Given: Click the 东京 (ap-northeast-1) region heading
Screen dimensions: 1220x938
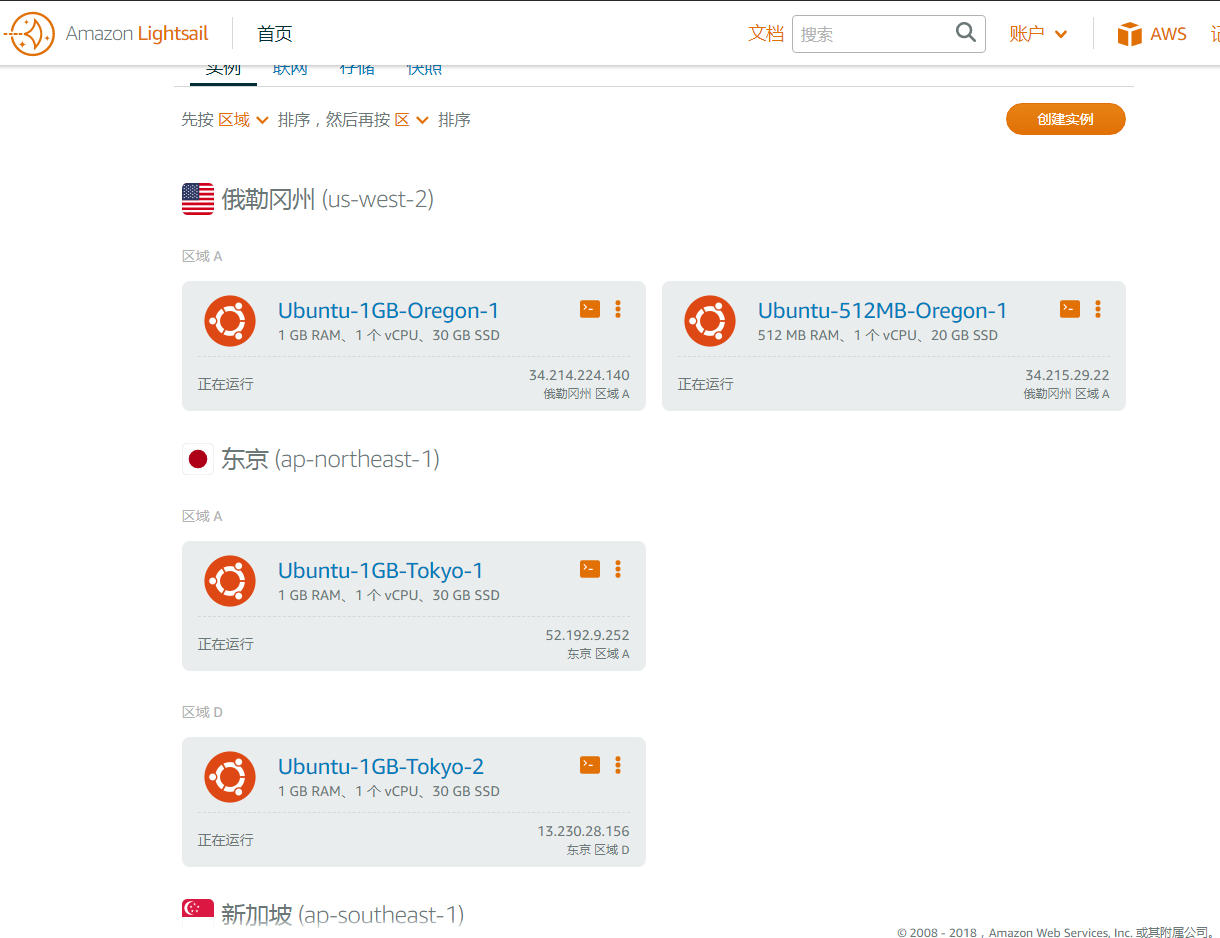Looking at the screenshot, I should click(331, 459).
